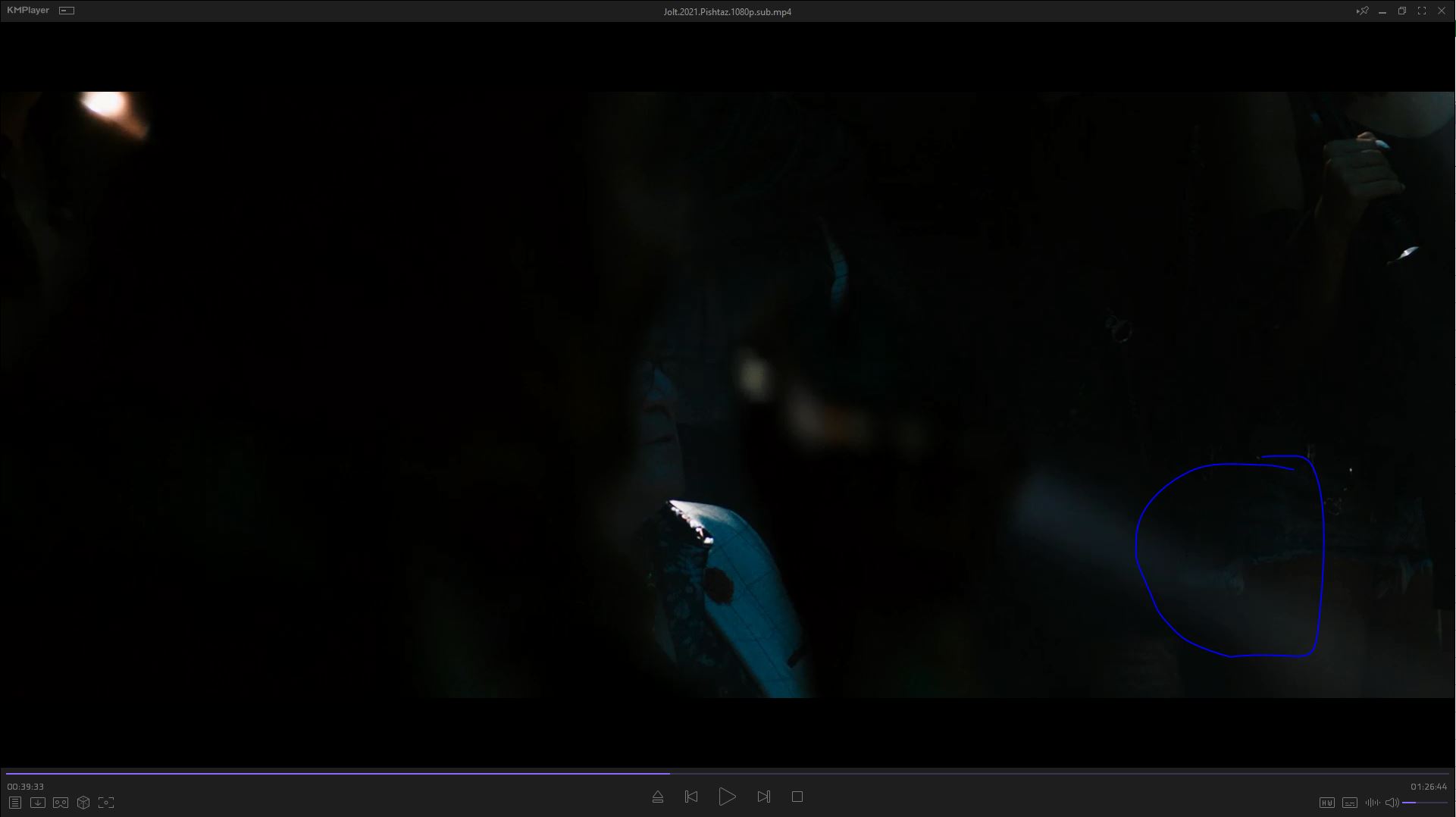Enter fullscreen mode from title bar
The image size is (1456, 817).
(x=1421, y=11)
